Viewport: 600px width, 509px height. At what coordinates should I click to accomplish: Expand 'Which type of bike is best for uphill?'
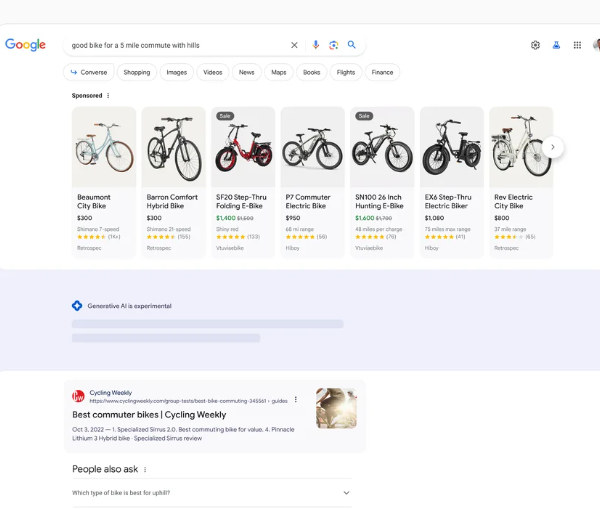click(211, 493)
